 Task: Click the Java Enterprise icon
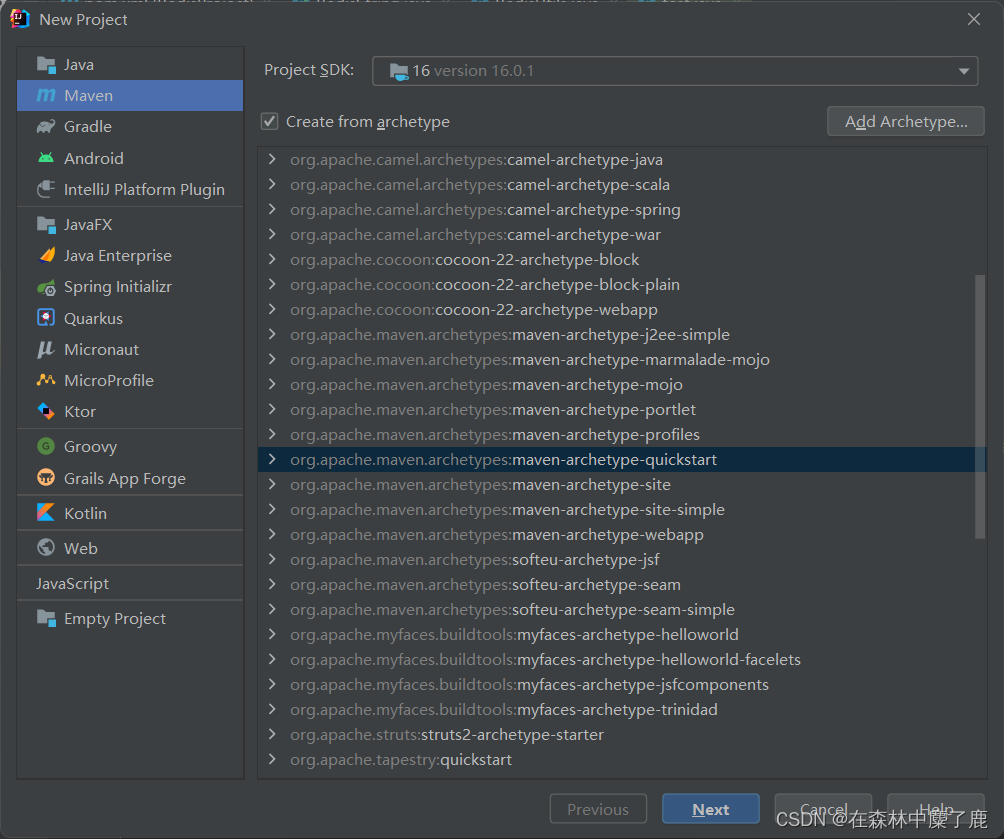tap(46, 256)
